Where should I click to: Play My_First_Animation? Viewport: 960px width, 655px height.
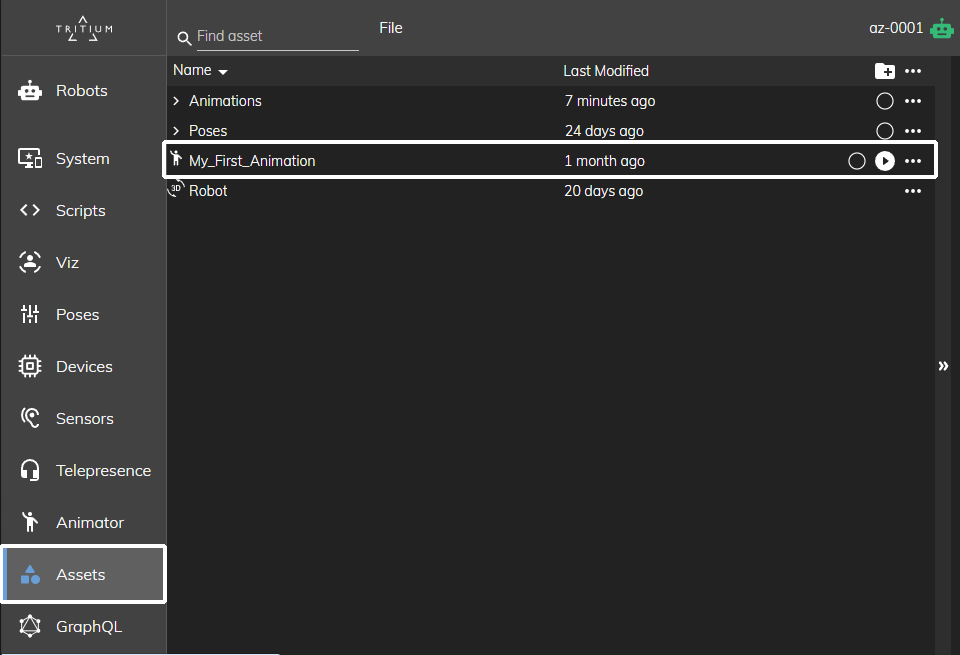(x=885, y=161)
